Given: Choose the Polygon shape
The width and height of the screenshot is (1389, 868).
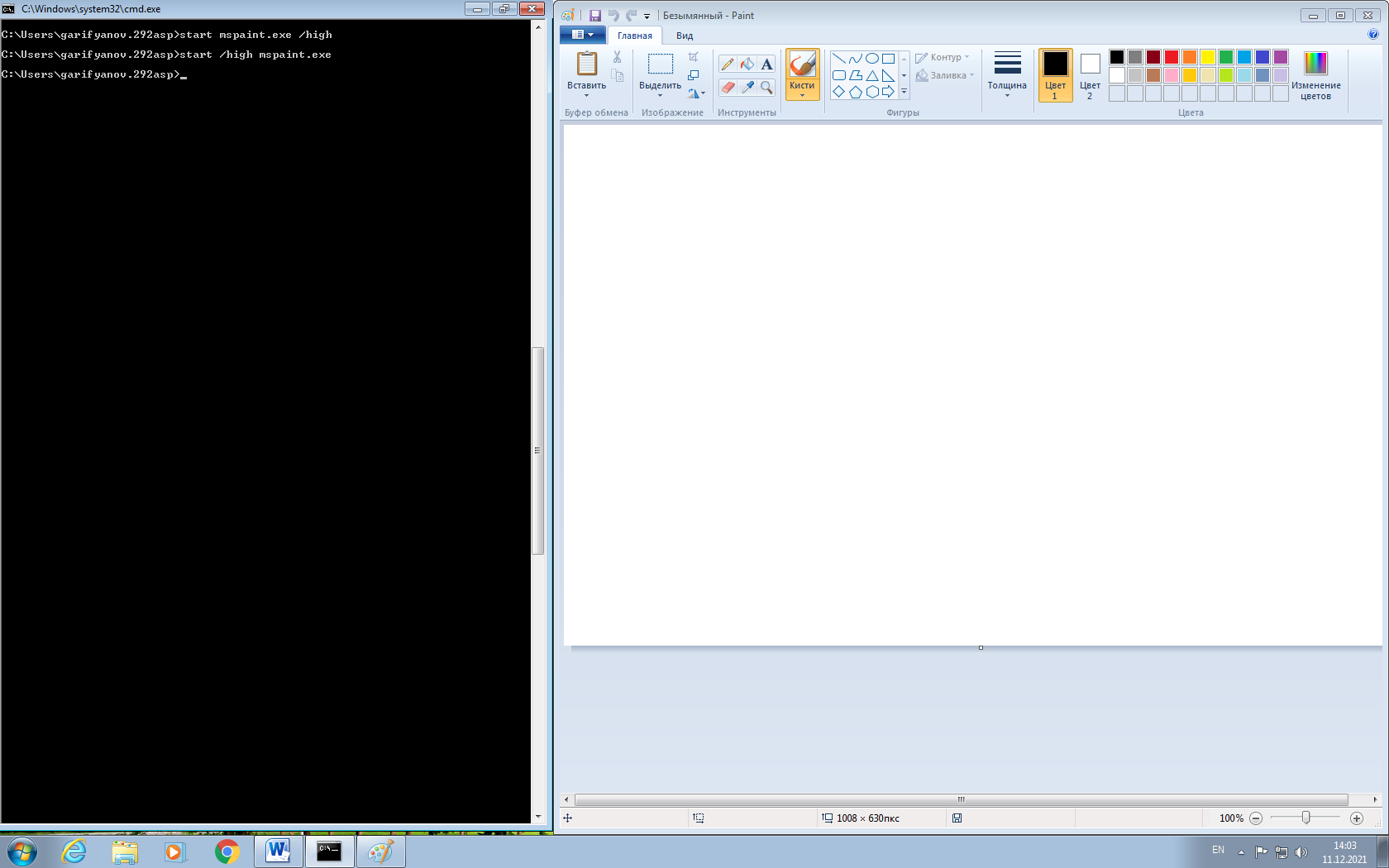Looking at the screenshot, I should pos(856,75).
